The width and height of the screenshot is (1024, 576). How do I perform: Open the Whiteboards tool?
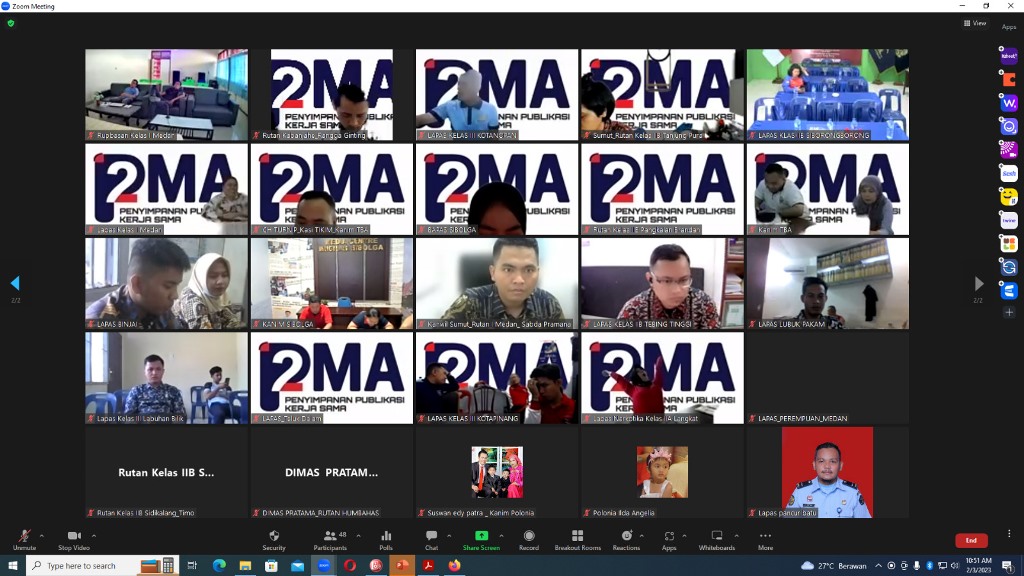(716, 540)
